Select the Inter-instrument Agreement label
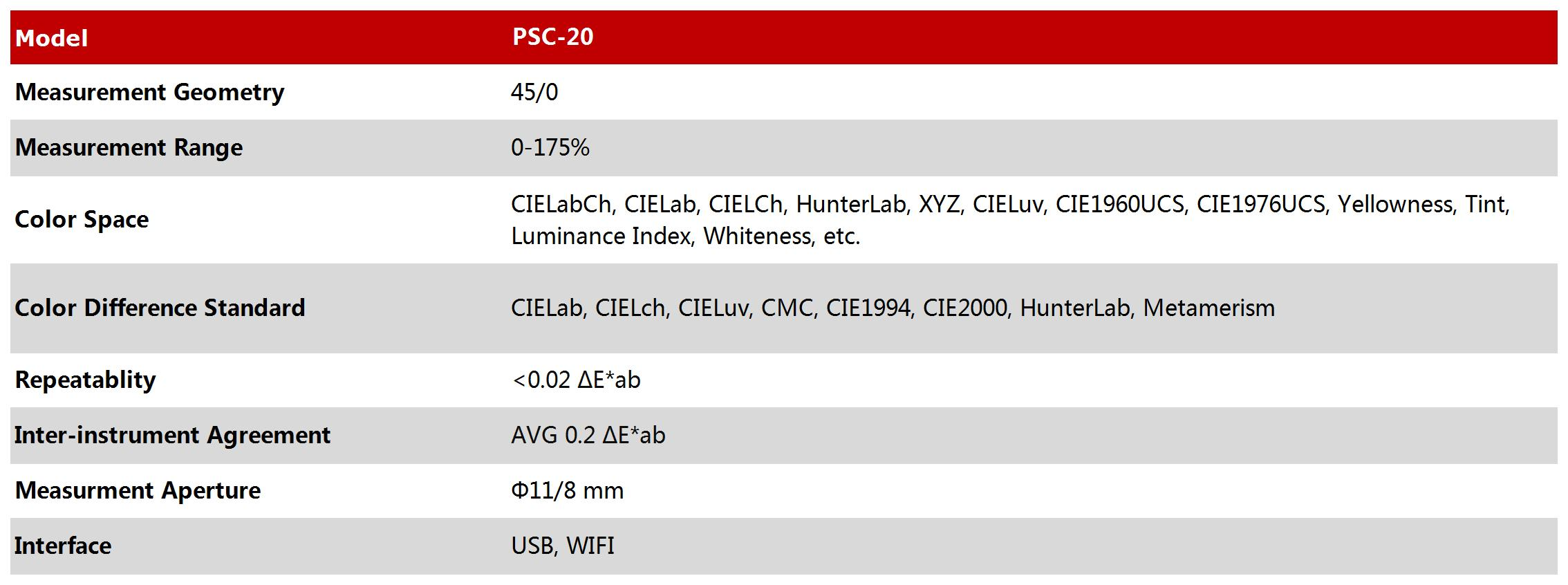Screen dimensions: 1568x585 pos(172,436)
